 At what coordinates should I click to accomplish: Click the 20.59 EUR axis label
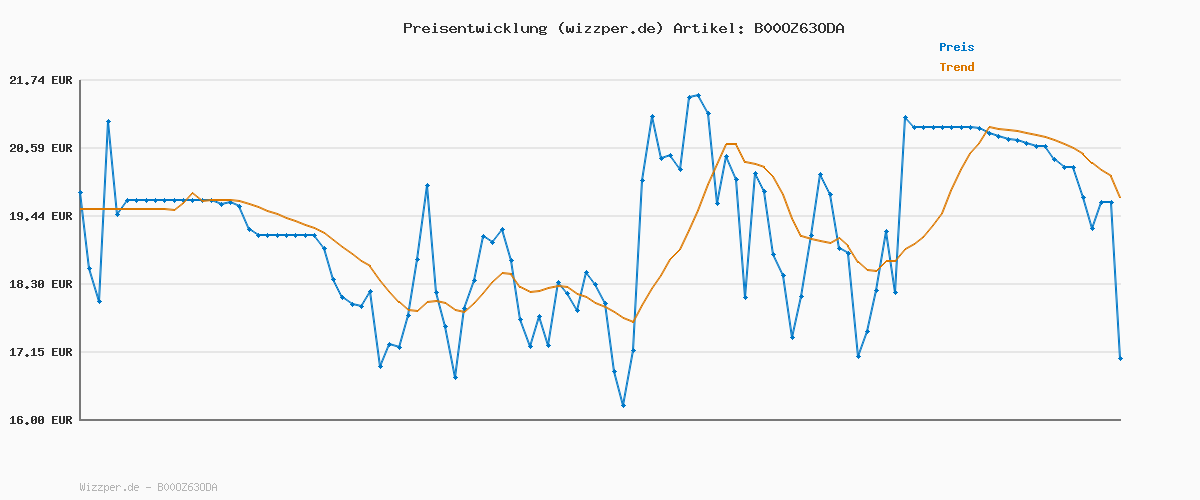pos(40,149)
